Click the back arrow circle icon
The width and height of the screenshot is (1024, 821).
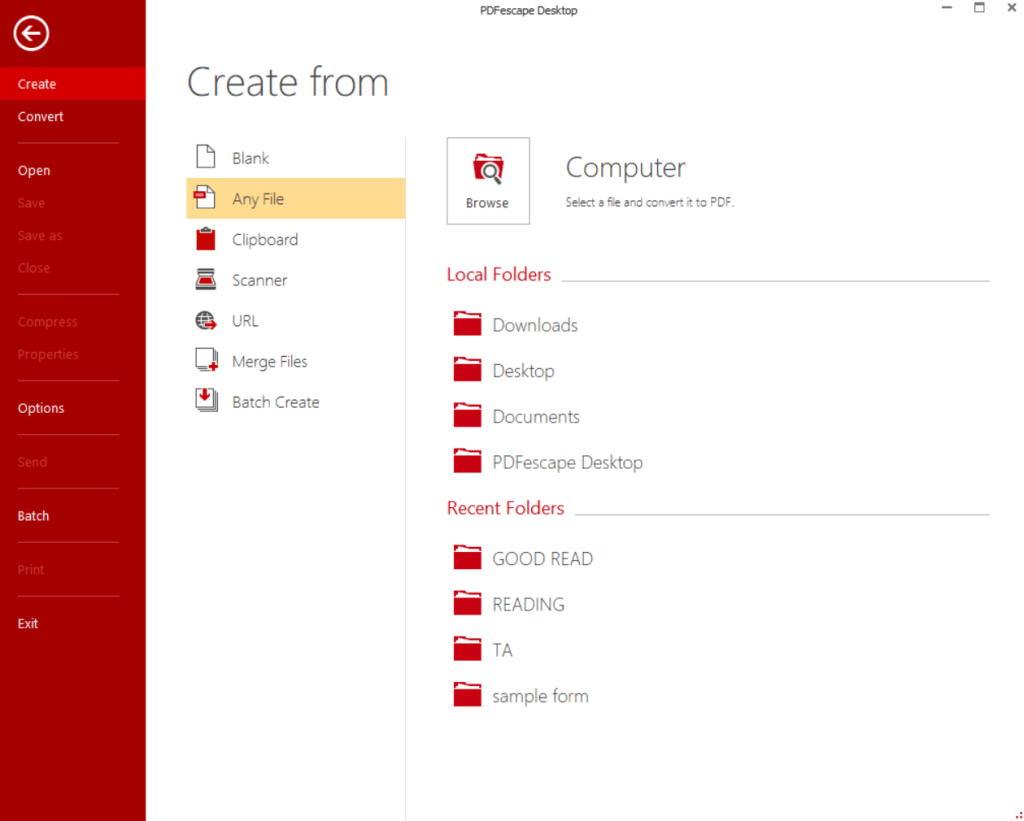pyautogui.click(x=31, y=33)
